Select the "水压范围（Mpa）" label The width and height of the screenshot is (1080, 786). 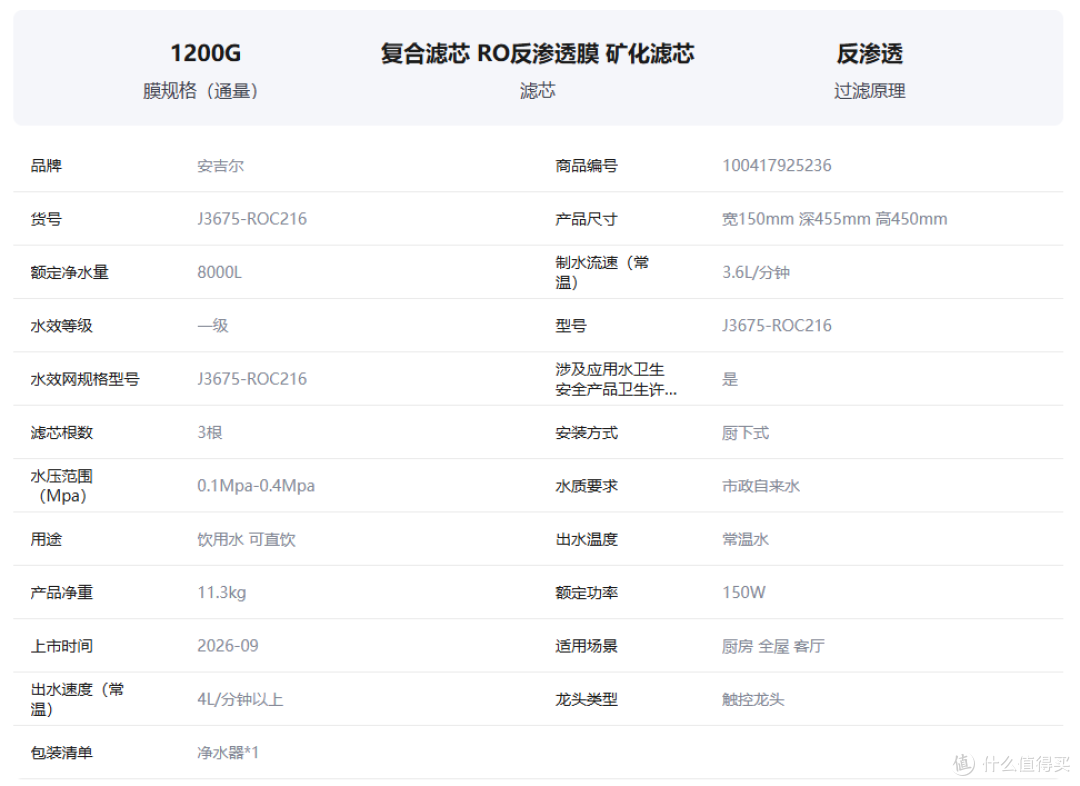pos(61,486)
